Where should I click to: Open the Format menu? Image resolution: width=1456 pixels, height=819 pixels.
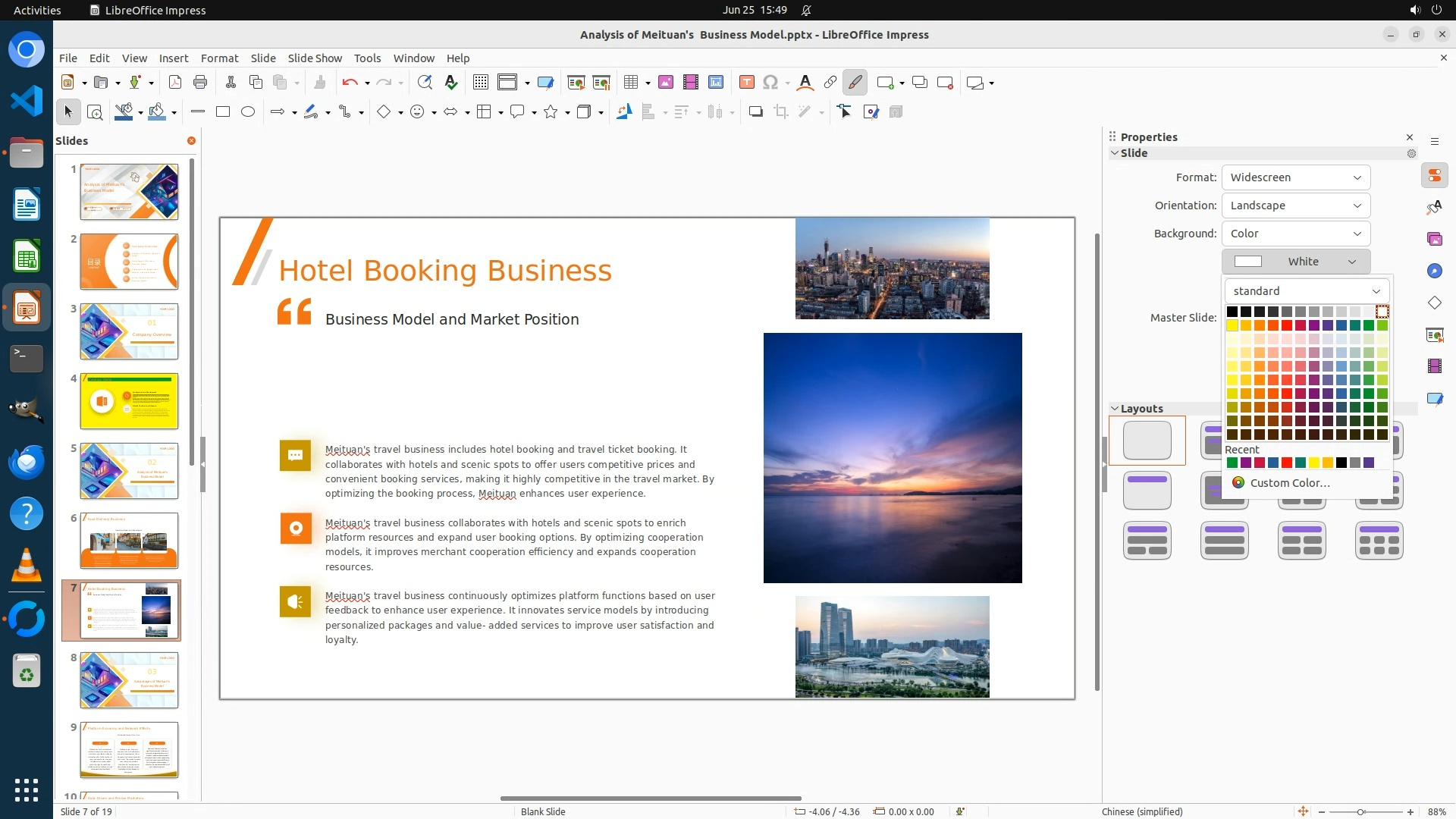coord(219,58)
